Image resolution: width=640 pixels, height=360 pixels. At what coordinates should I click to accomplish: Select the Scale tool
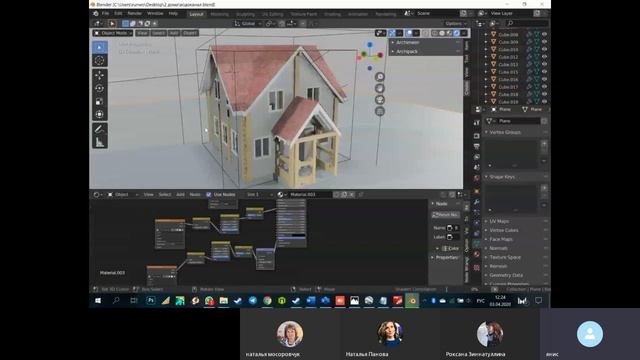coord(100,101)
